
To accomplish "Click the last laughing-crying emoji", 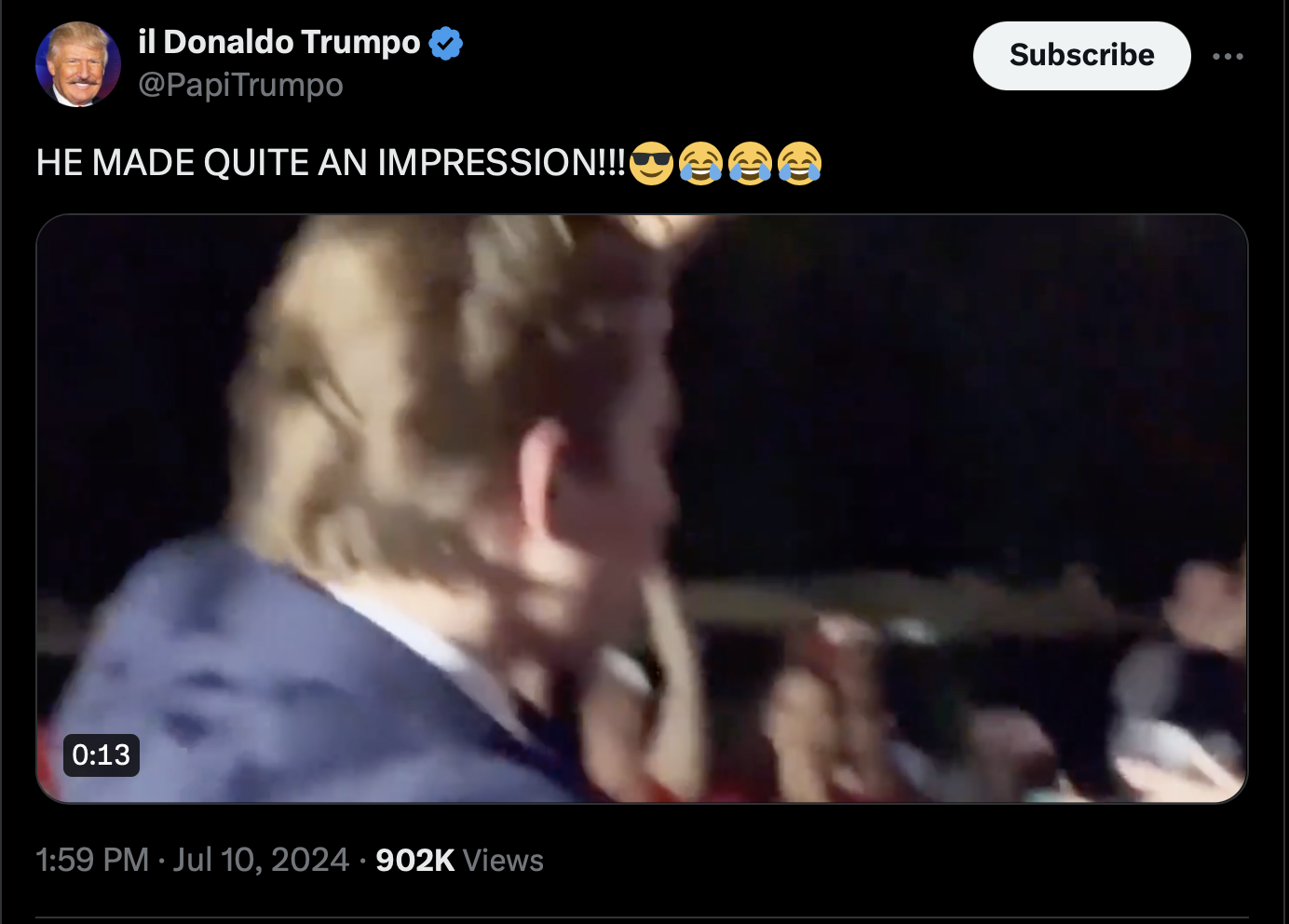I will (x=799, y=163).
